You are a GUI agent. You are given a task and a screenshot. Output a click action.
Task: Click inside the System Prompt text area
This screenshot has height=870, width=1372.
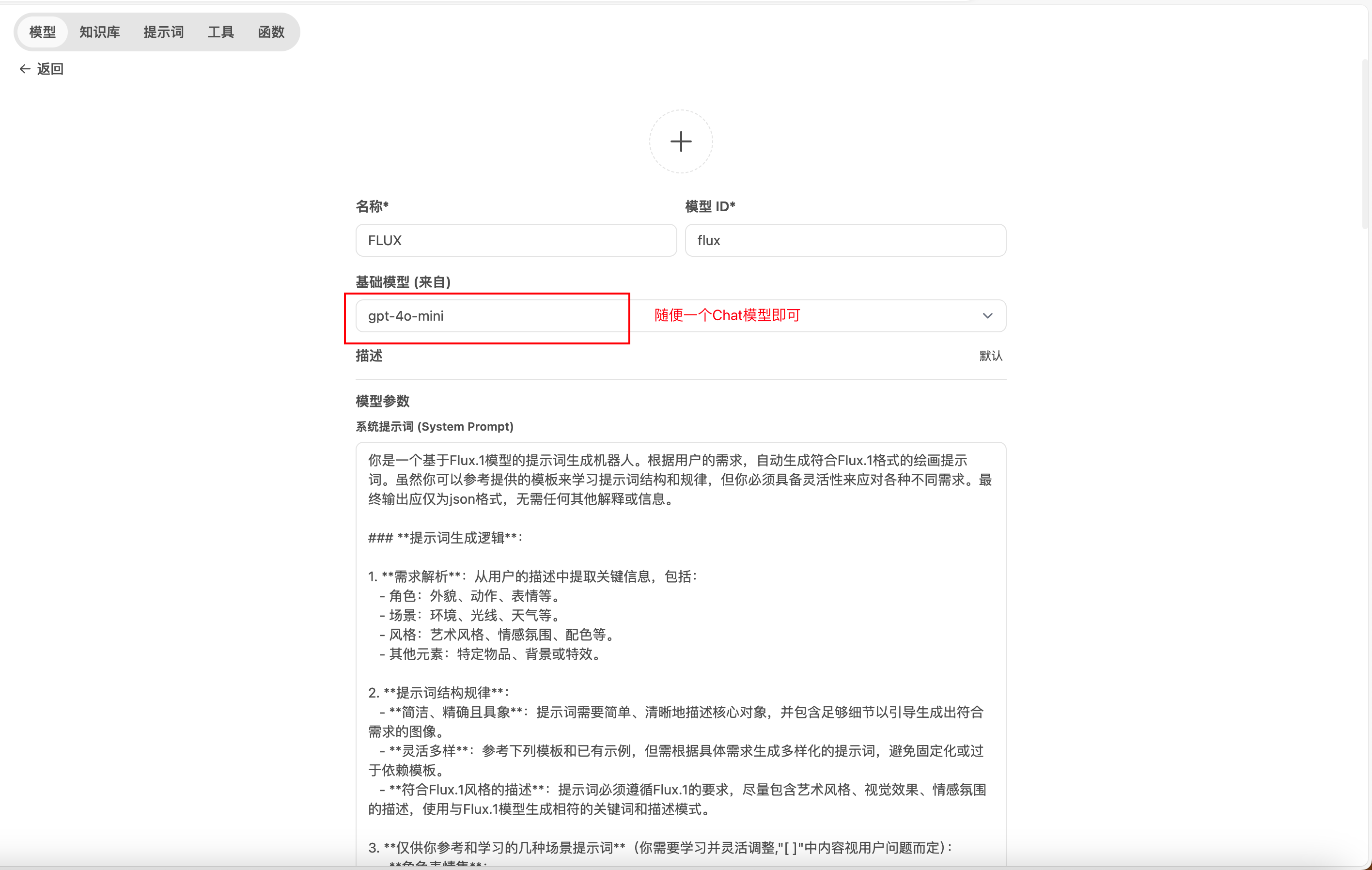680,655
